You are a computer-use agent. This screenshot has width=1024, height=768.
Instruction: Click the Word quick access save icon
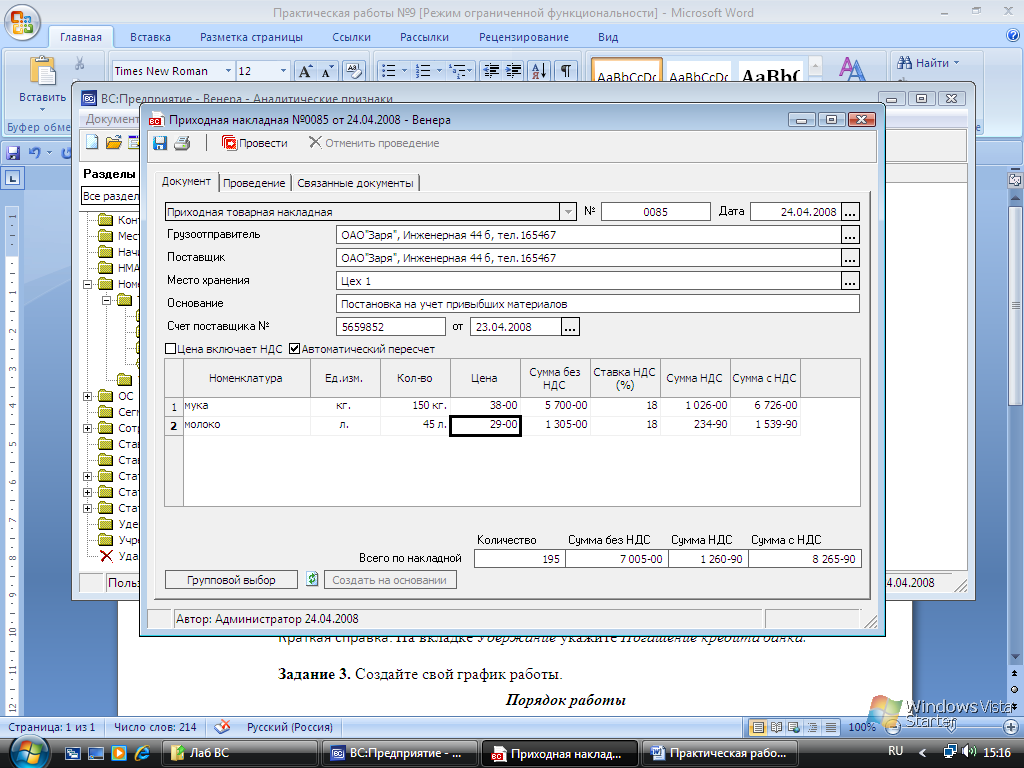[13, 153]
